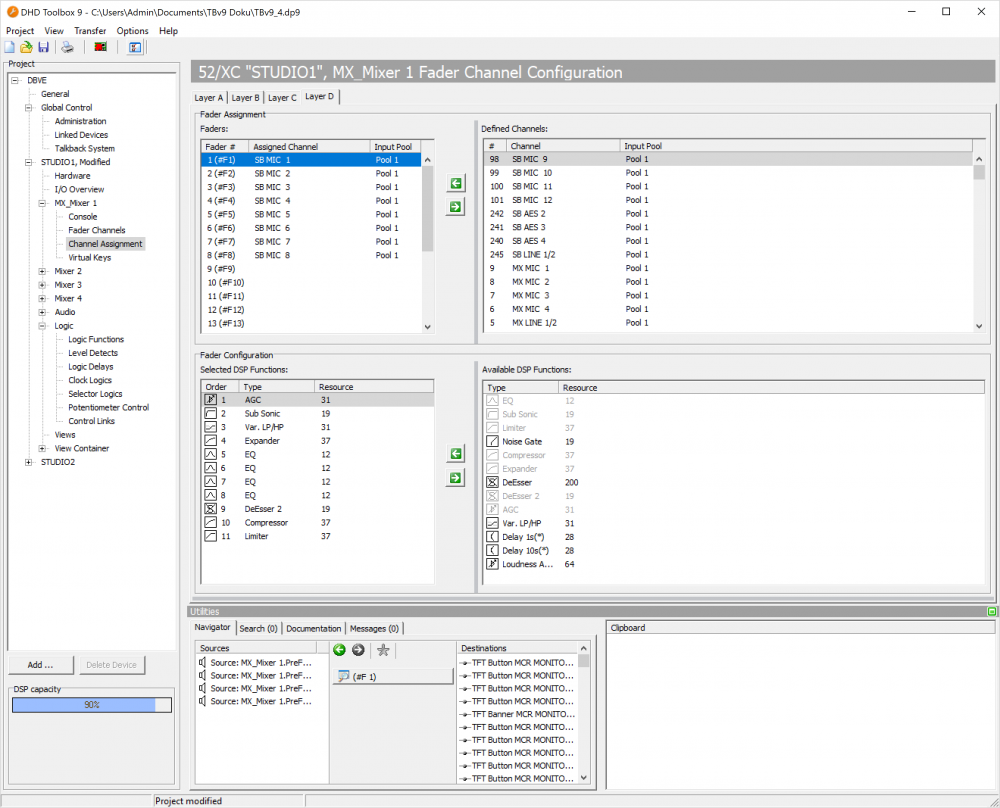Viewport: 1000px width, 808px height.
Task: Click the print icon in the toolbar
Action: (x=66, y=46)
